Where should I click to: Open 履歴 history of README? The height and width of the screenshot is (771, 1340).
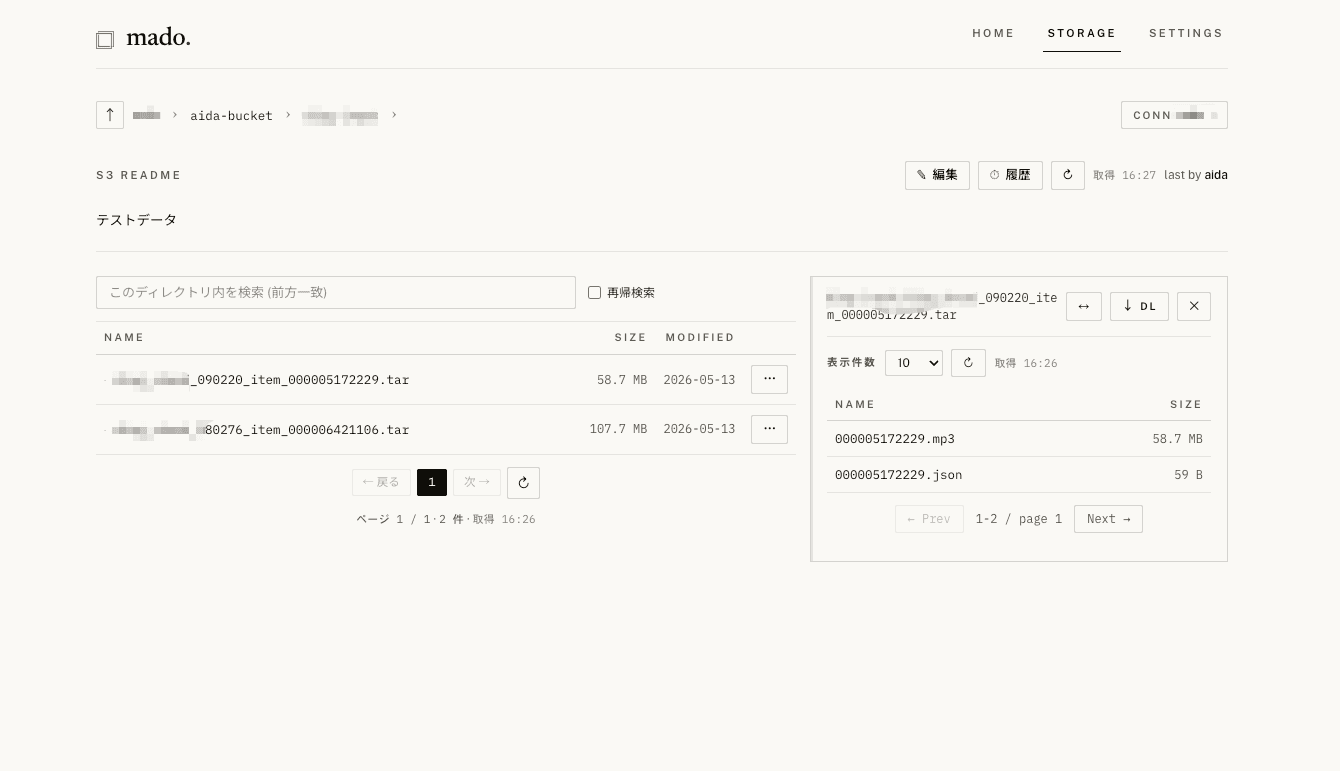(x=1010, y=175)
